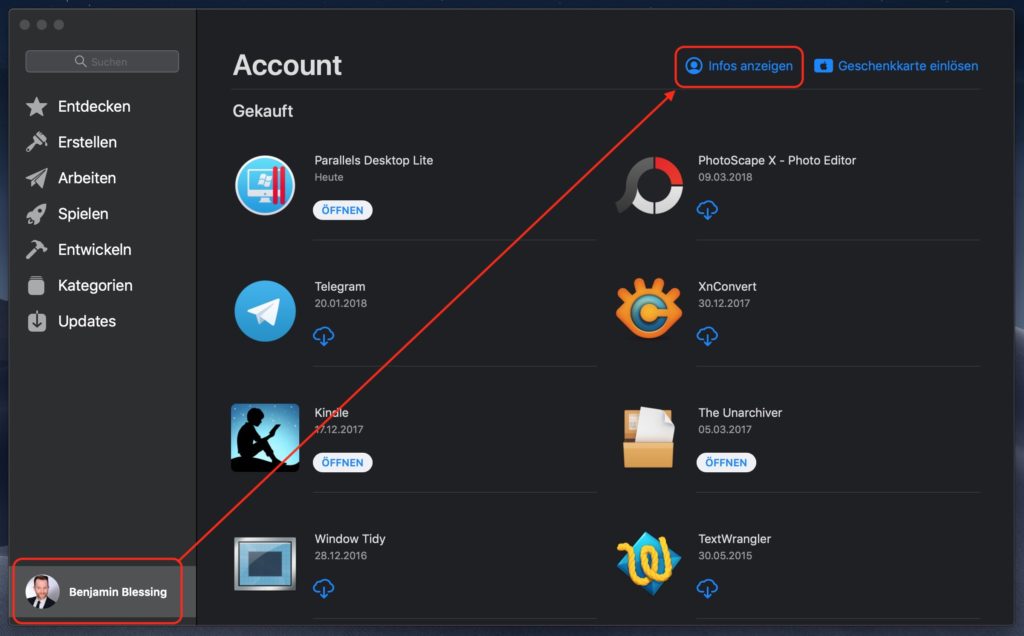Screen dimensions: 1024x636
Task: Click the Telegram app icon
Action: coord(264,311)
